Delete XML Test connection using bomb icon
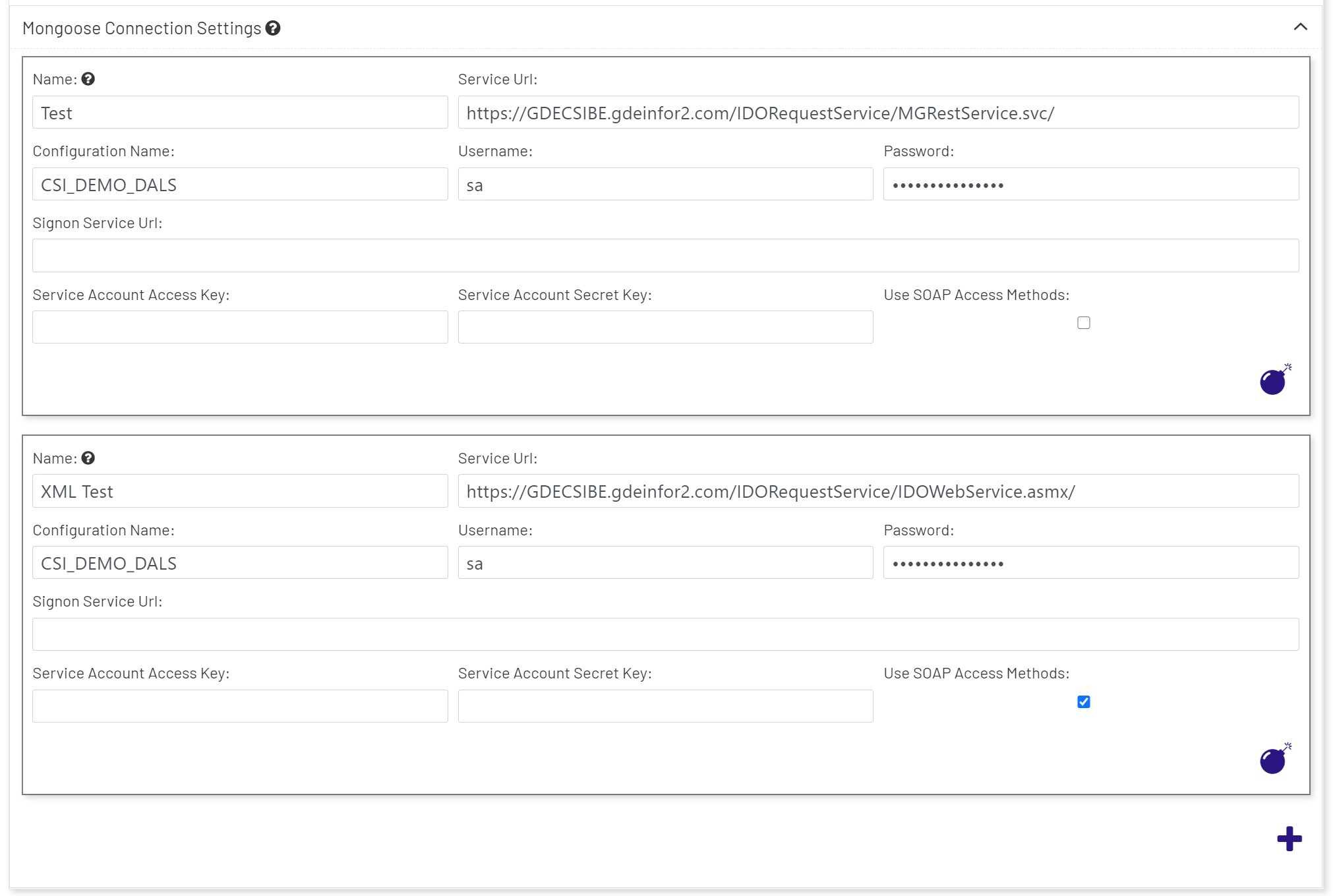Screen dimensions: 1333x896 click(x=1274, y=760)
